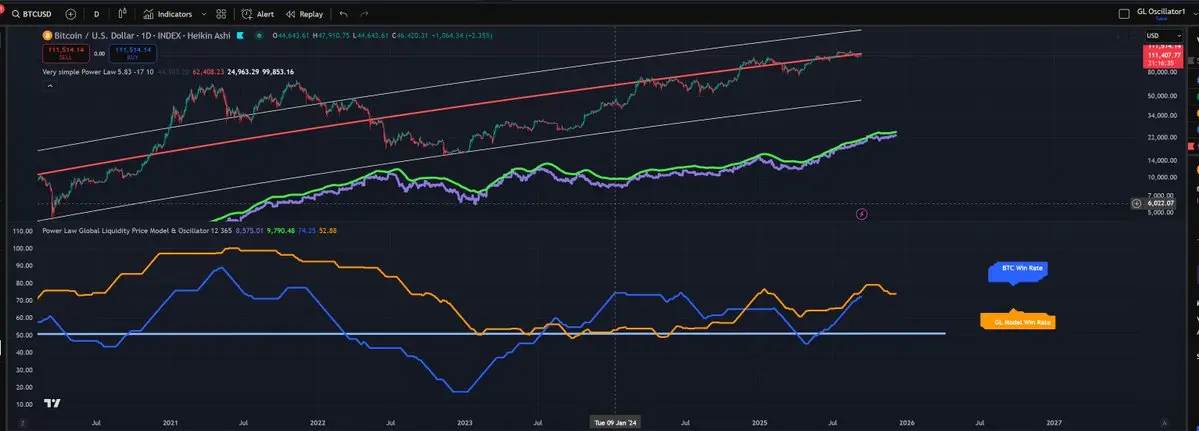This screenshot has width=1199, height=431.
Task: Open the D timeframe interval selector
Action: [96, 14]
